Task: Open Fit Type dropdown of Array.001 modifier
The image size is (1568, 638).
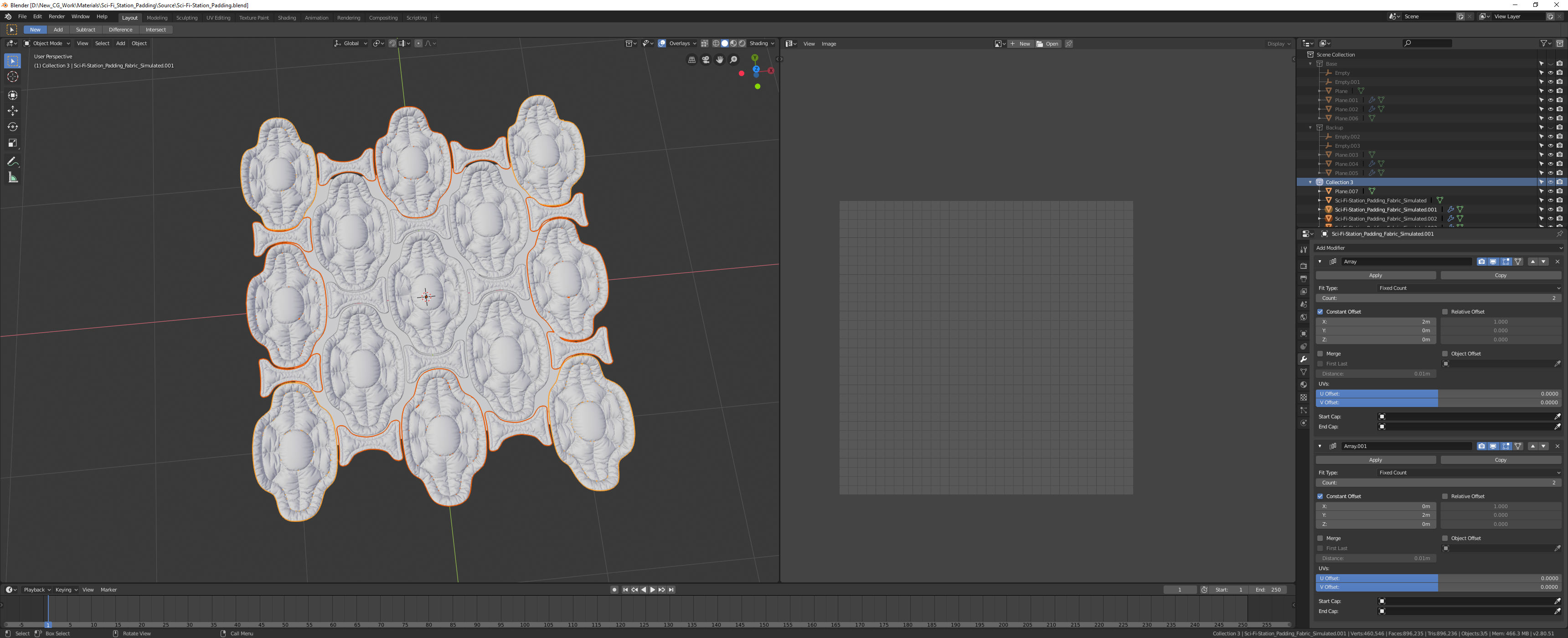Action: click(1469, 473)
